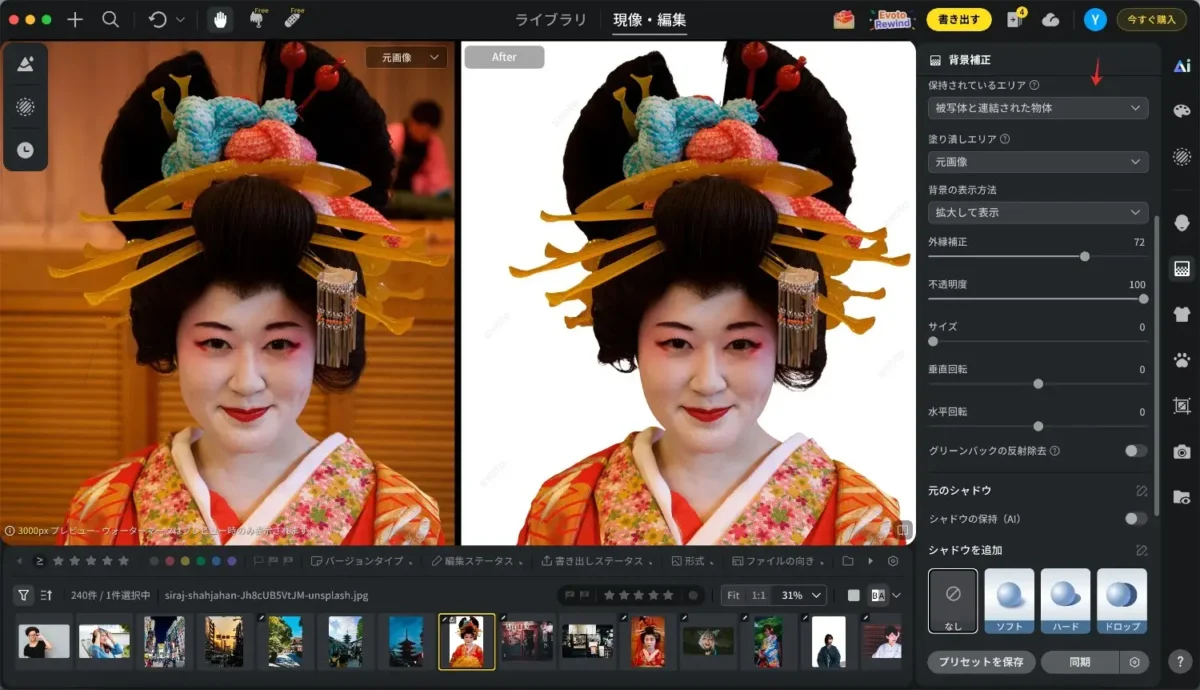This screenshot has width=1200, height=690.
Task: Toggle シャドウの保持 (AI) switch
Action: 1135,518
